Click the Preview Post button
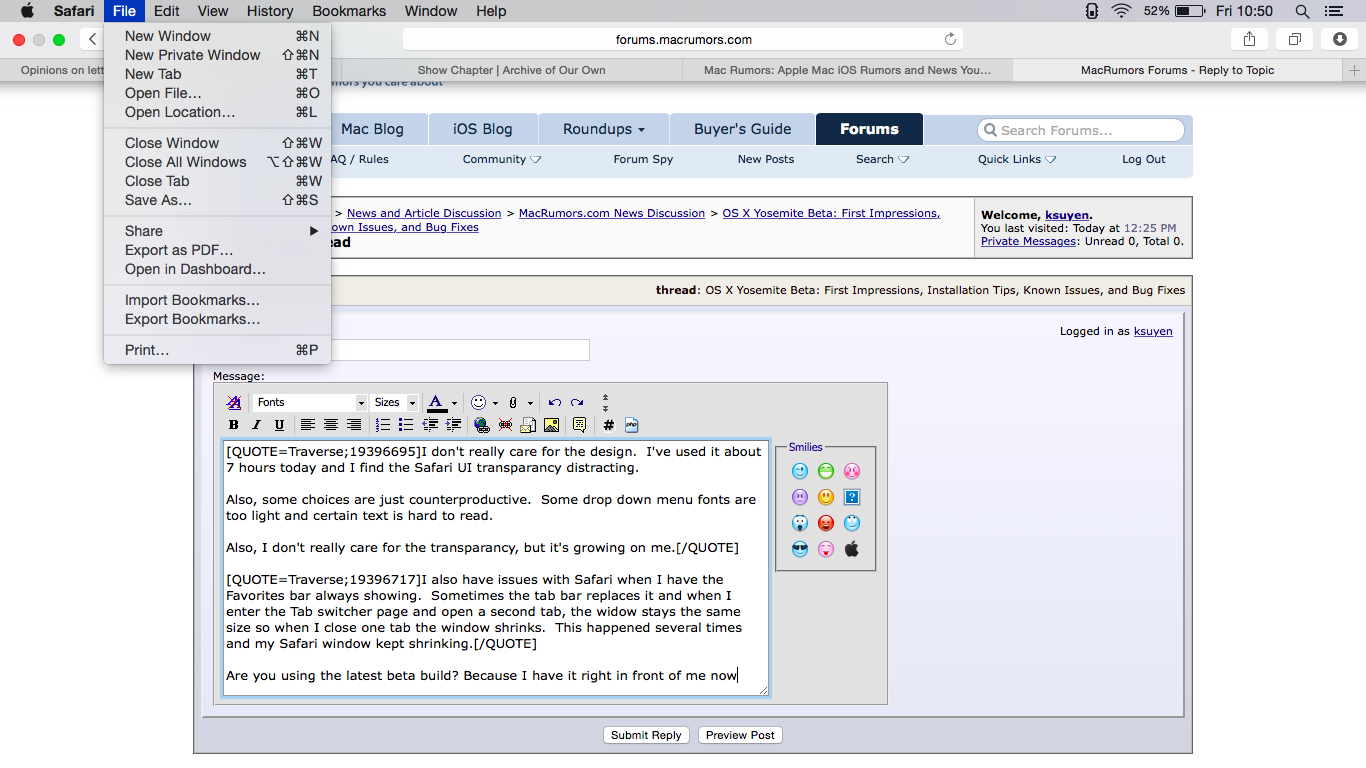The image size is (1366, 768). click(740, 735)
